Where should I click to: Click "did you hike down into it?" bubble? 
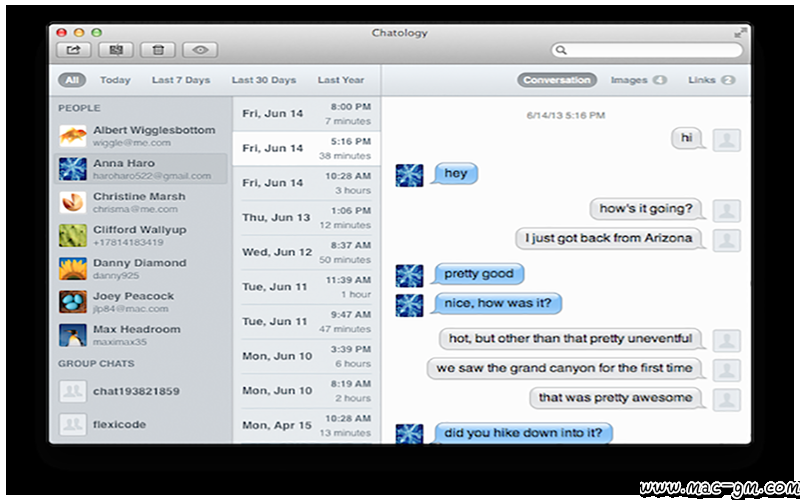click(x=522, y=433)
